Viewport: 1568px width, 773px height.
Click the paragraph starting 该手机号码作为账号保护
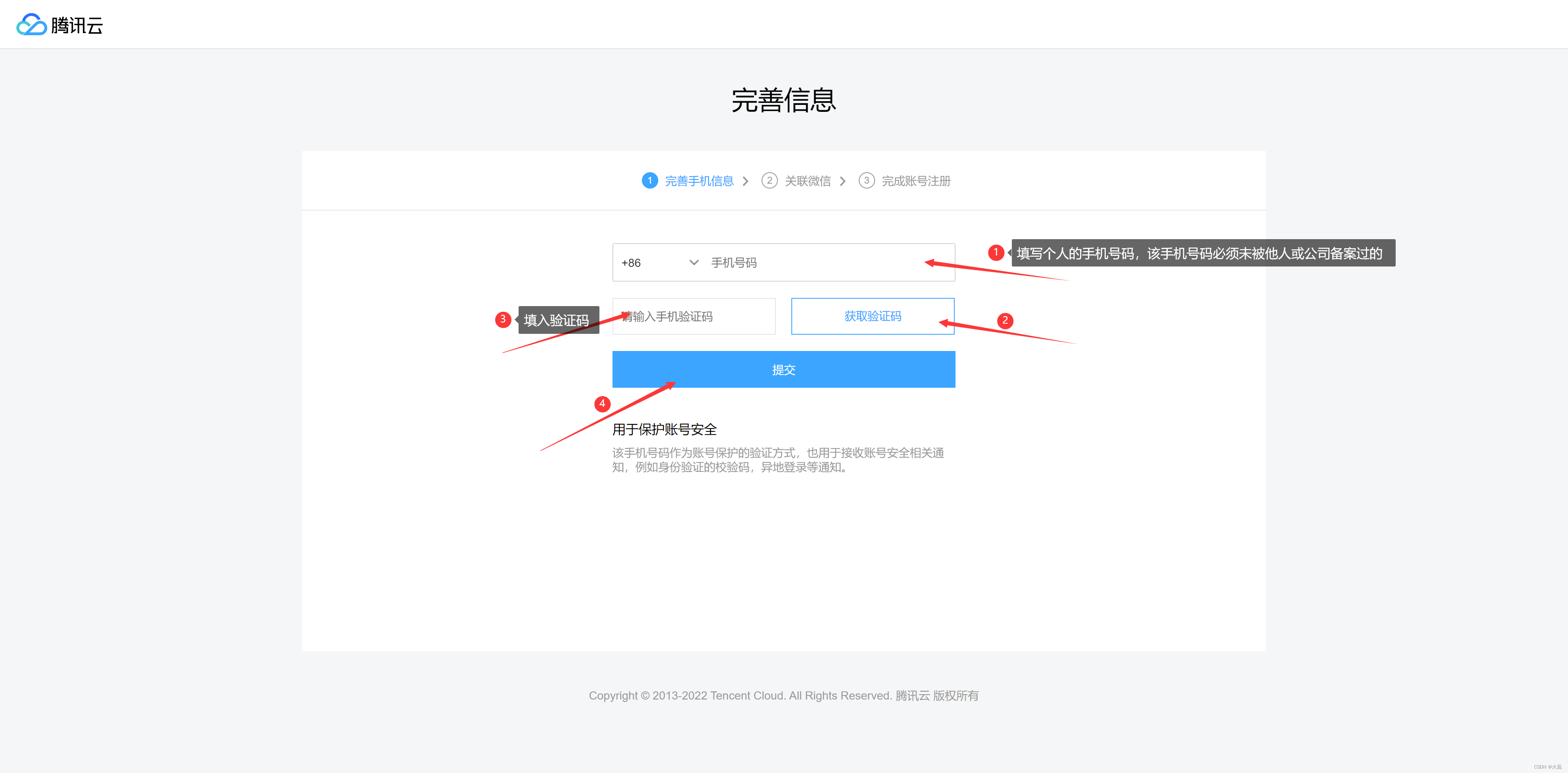[x=778, y=460]
